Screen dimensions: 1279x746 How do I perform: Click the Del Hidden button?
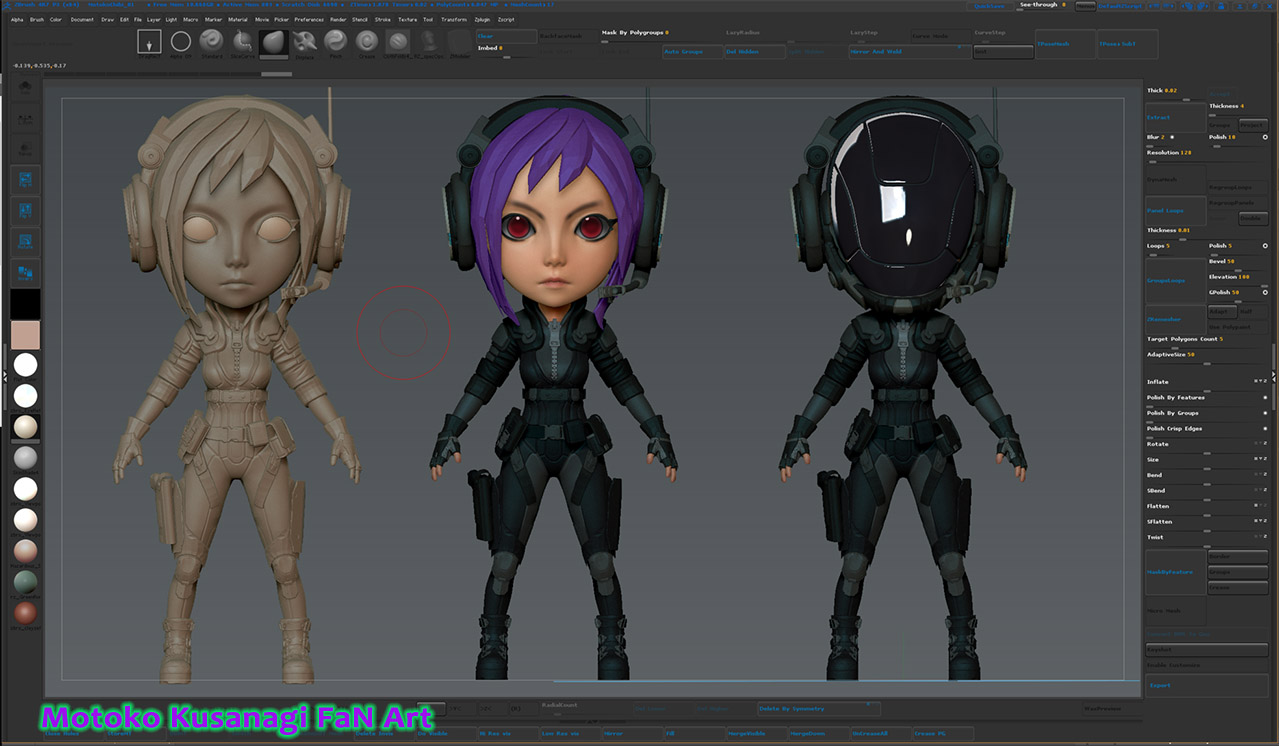coord(754,51)
